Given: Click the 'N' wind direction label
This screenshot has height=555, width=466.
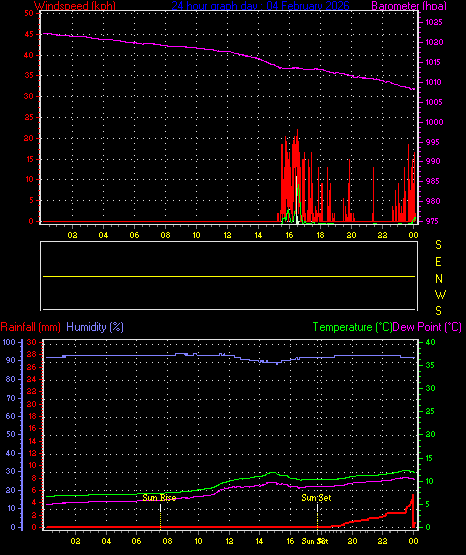Looking at the screenshot, I should click(x=439, y=279).
